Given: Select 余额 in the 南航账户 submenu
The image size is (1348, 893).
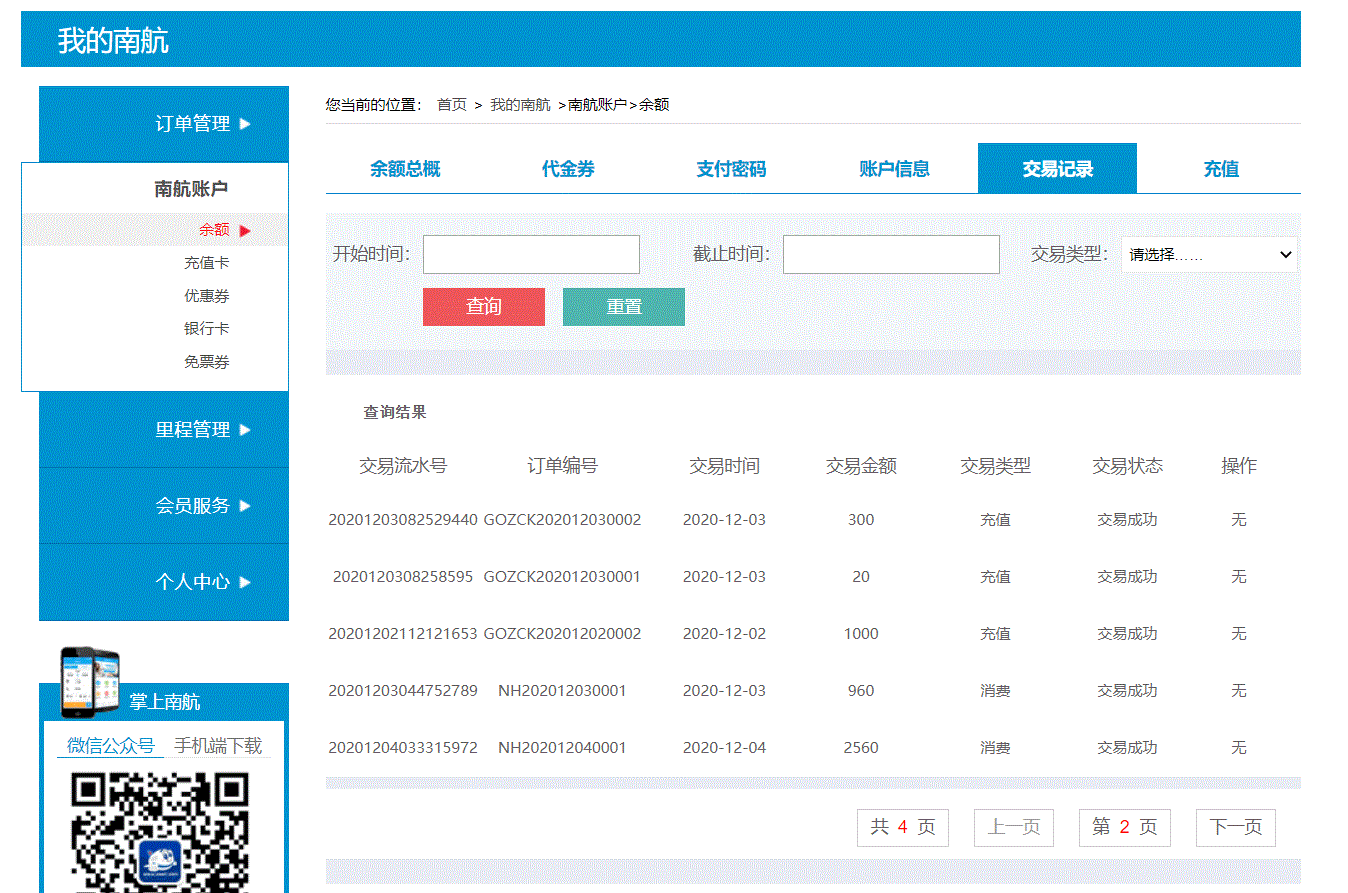Looking at the screenshot, I should 214,229.
